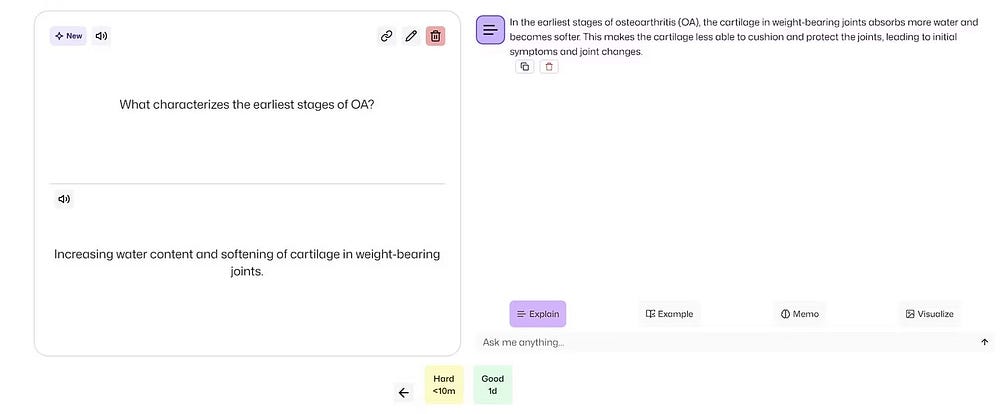Click the question text about OA stages
This screenshot has width=1000, height=414.
pos(247,104)
